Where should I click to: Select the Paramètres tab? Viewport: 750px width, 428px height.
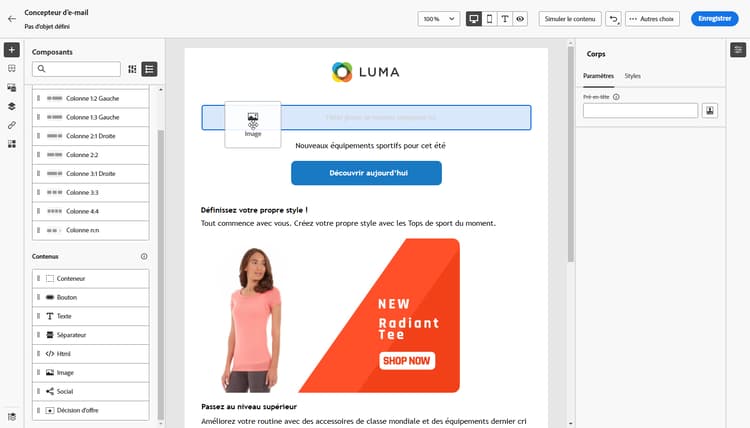click(598, 76)
